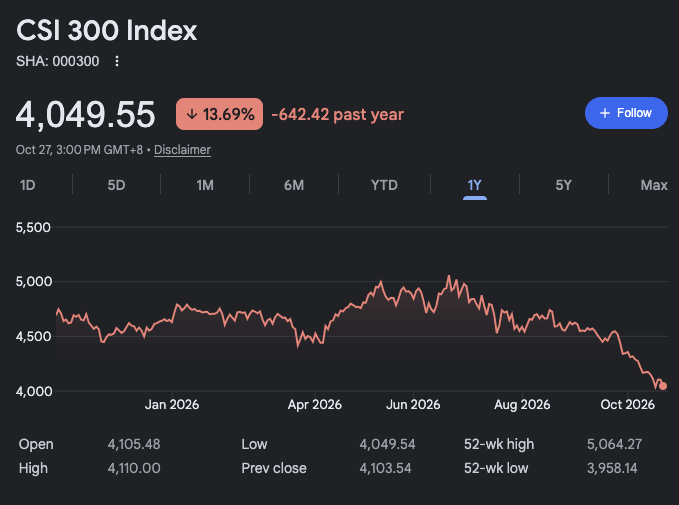Click the end-of-line marker dot on the chart
679x505 pixels.
(x=663, y=386)
